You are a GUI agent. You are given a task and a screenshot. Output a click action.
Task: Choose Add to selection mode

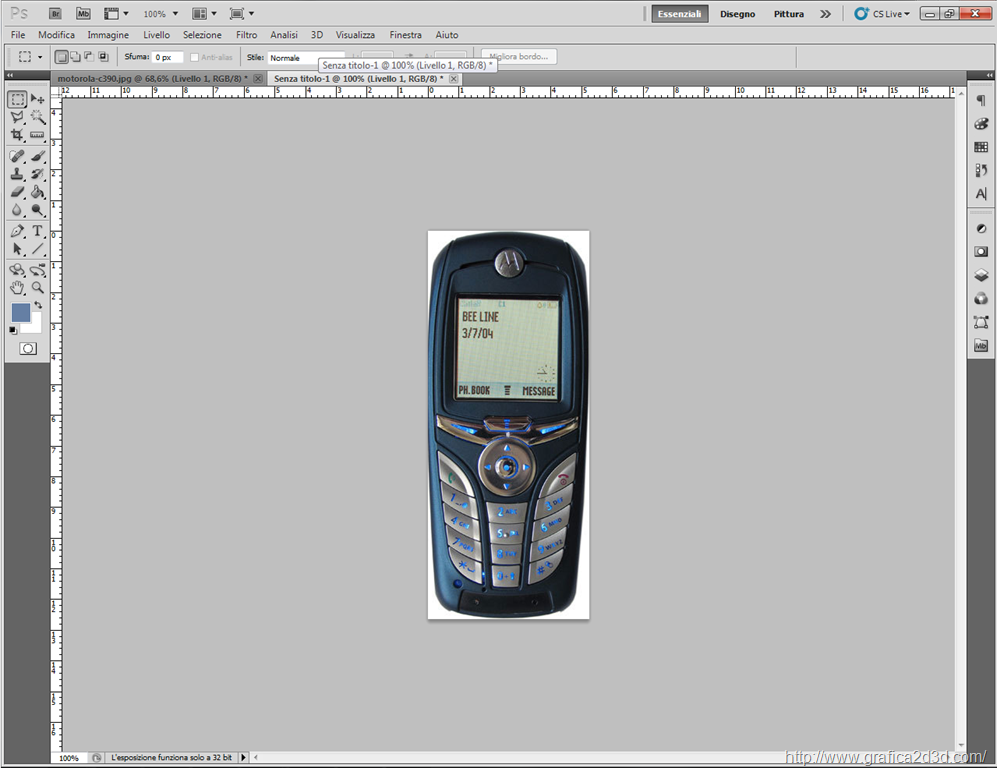point(75,57)
